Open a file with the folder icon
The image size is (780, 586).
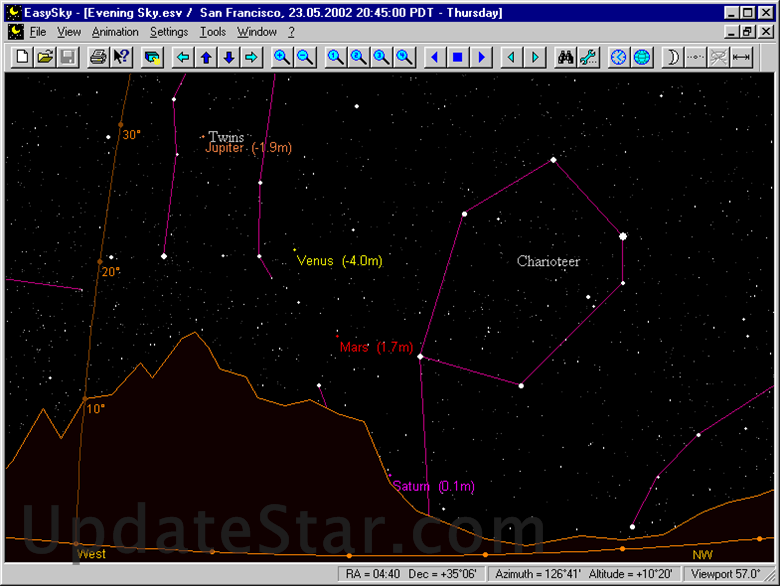[x=45, y=58]
